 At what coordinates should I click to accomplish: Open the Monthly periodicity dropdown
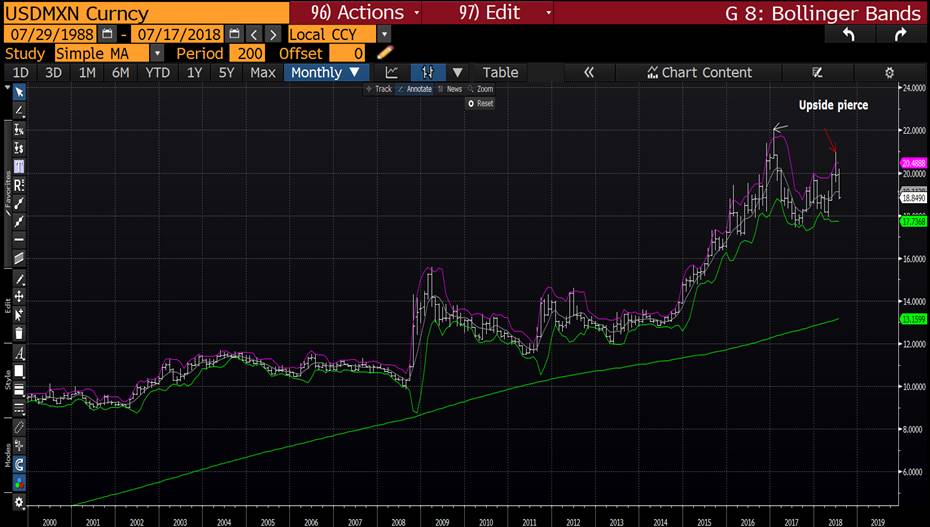click(x=326, y=72)
